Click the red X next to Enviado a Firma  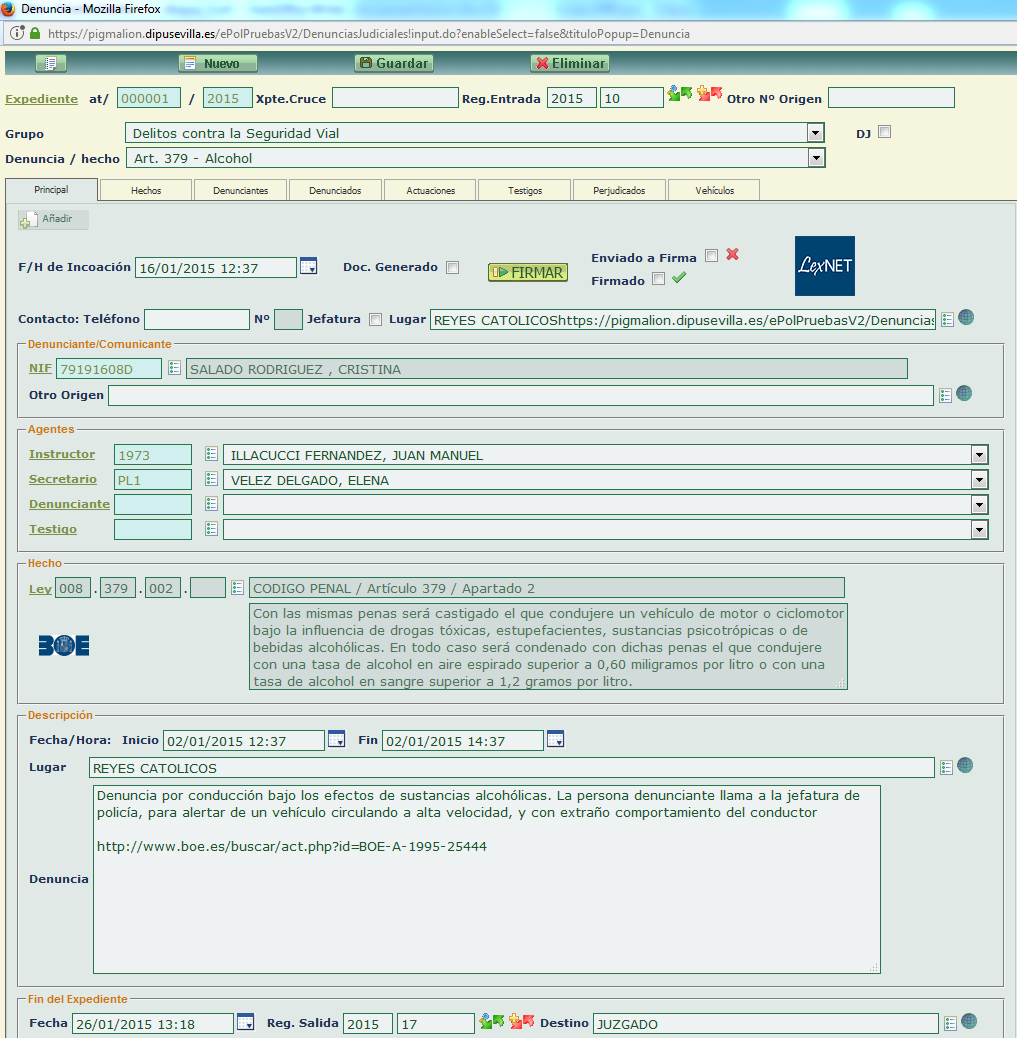click(732, 255)
